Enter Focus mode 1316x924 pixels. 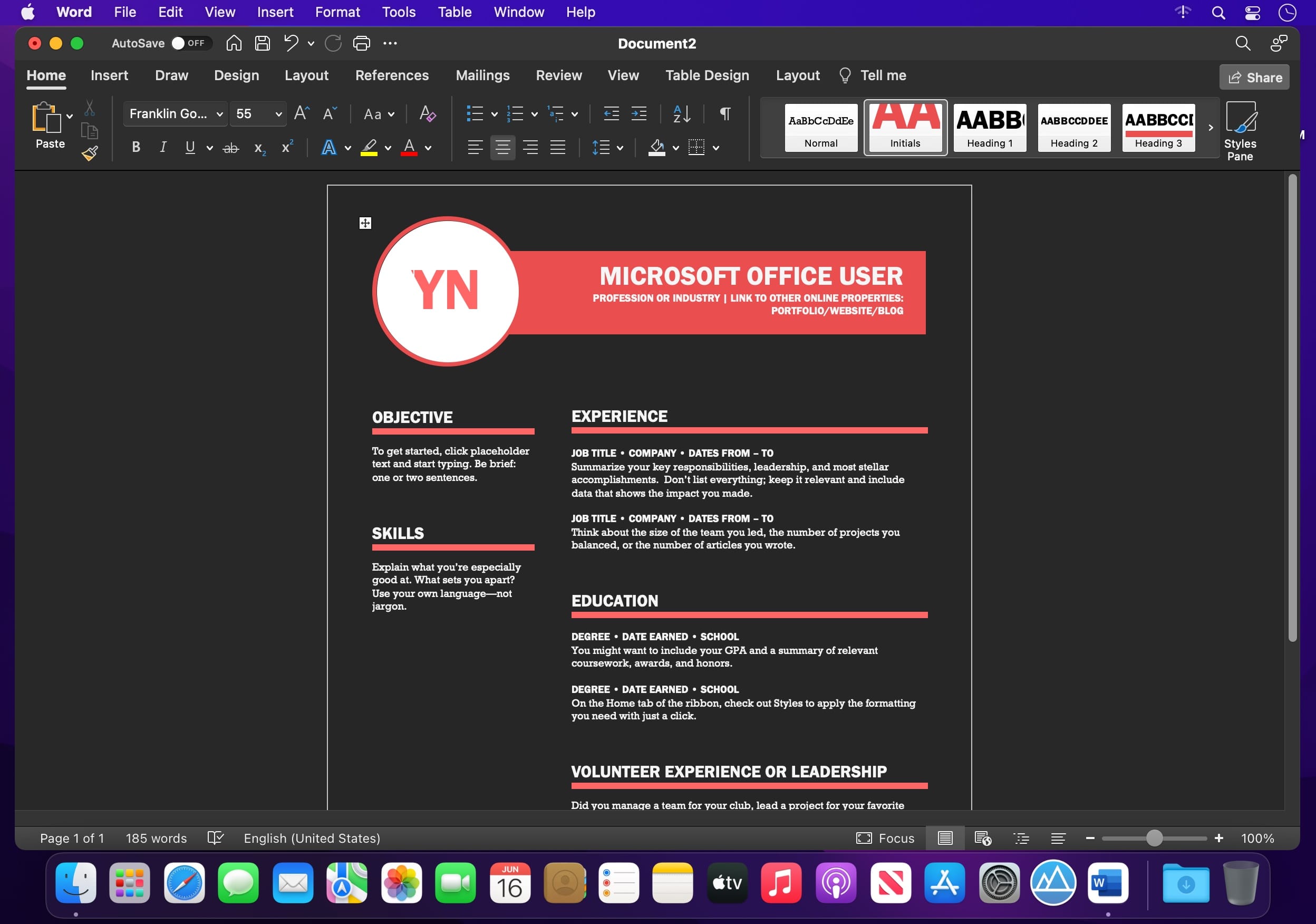pos(886,838)
